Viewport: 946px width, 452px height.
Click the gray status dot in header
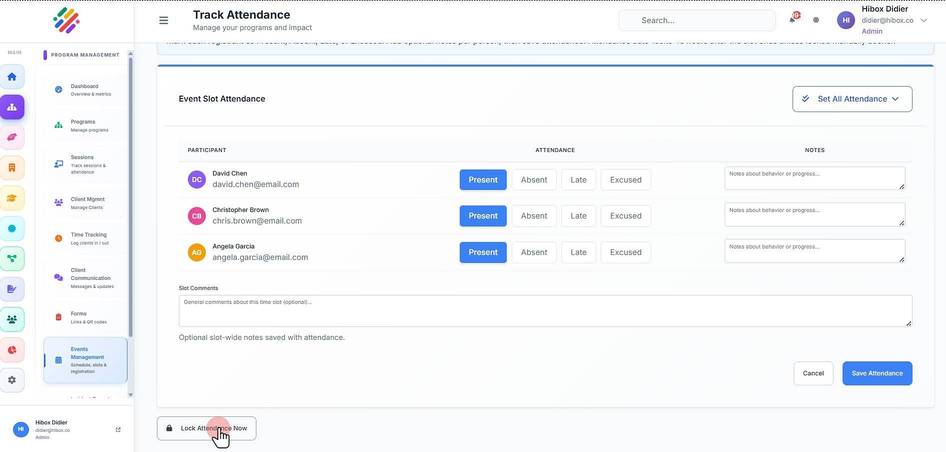[x=816, y=20]
